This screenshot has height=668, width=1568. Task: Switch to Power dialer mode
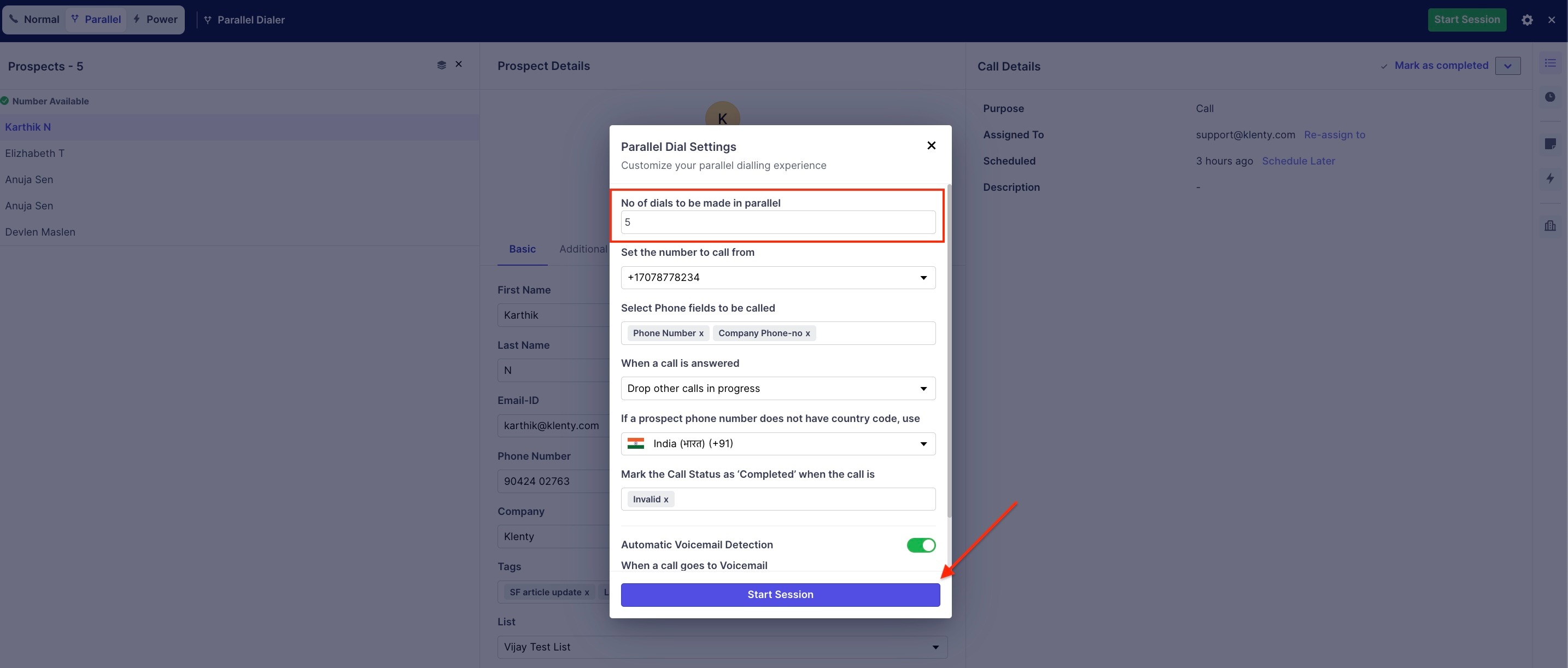(156, 20)
